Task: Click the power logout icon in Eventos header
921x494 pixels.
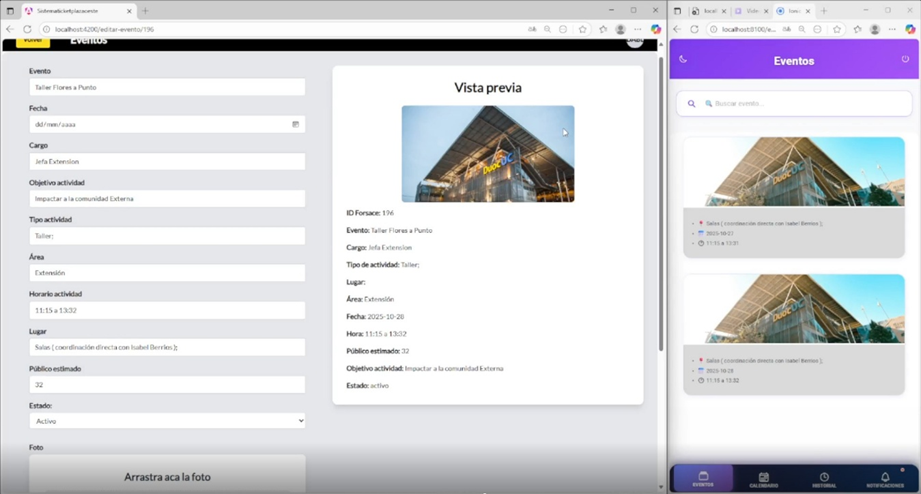Action: click(905, 59)
